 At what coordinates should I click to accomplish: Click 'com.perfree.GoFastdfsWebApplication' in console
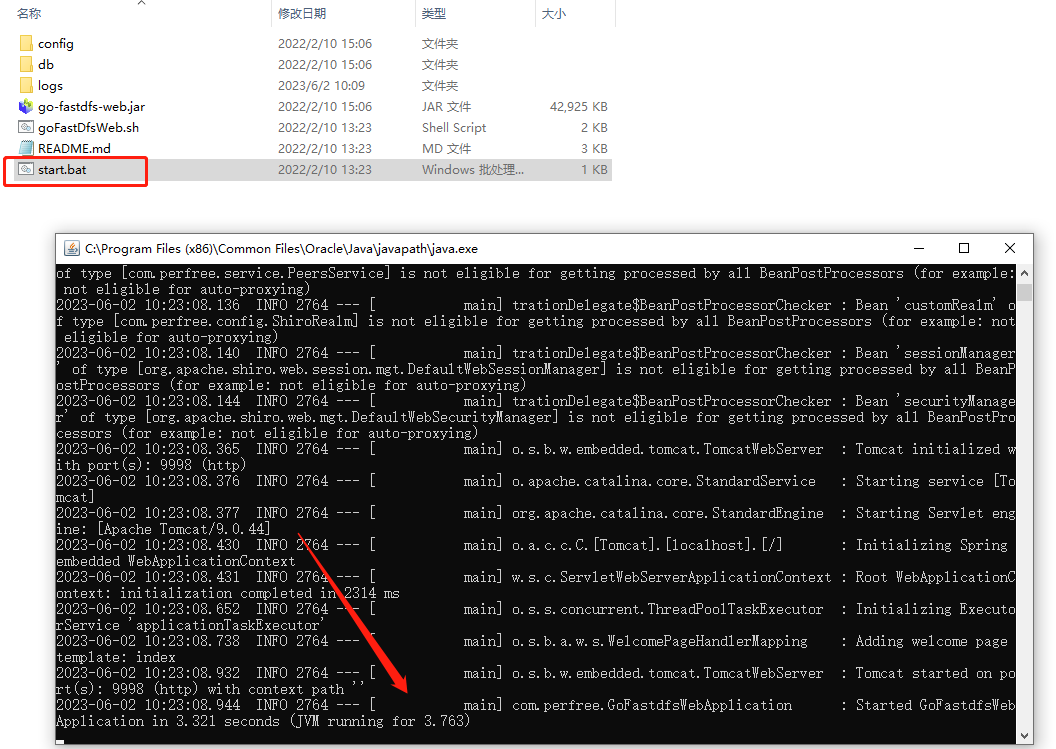click(652, 705)
